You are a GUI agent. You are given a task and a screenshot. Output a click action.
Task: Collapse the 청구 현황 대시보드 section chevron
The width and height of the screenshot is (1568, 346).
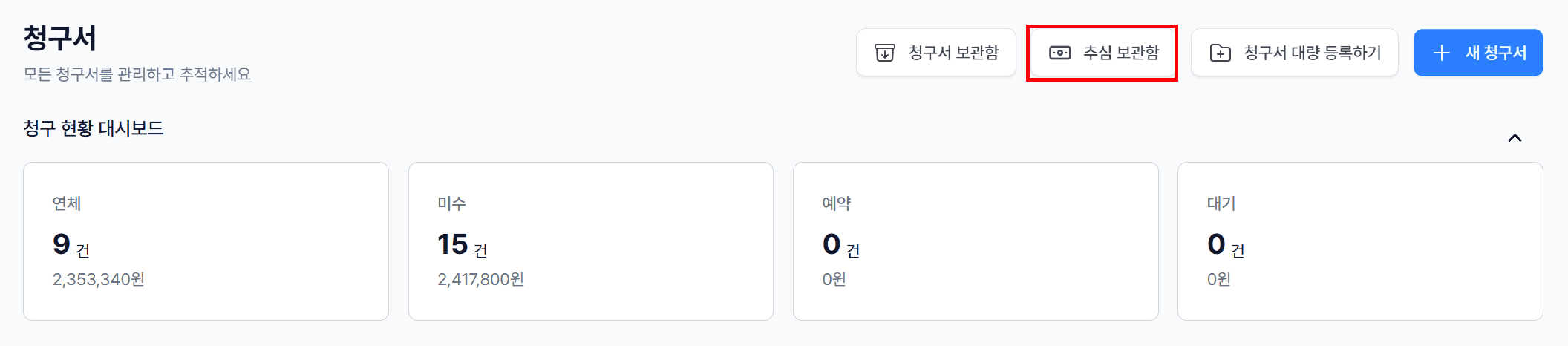pyautogui.click(x=1515, y=138)
